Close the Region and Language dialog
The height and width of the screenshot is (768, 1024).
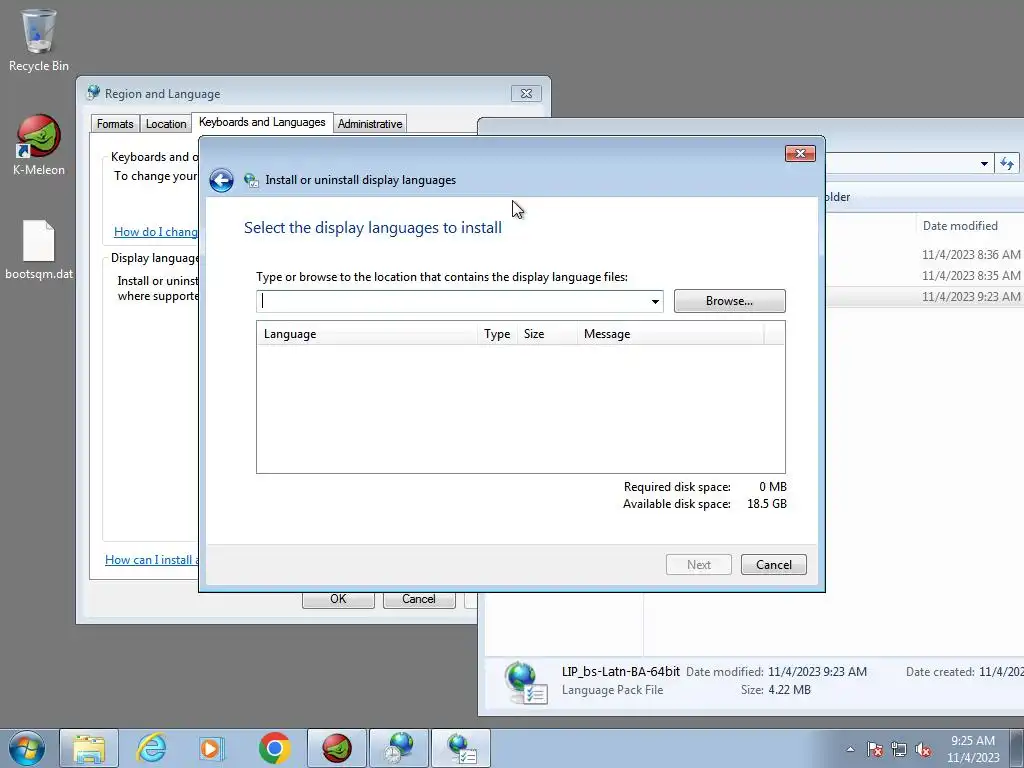click(526, 93)
